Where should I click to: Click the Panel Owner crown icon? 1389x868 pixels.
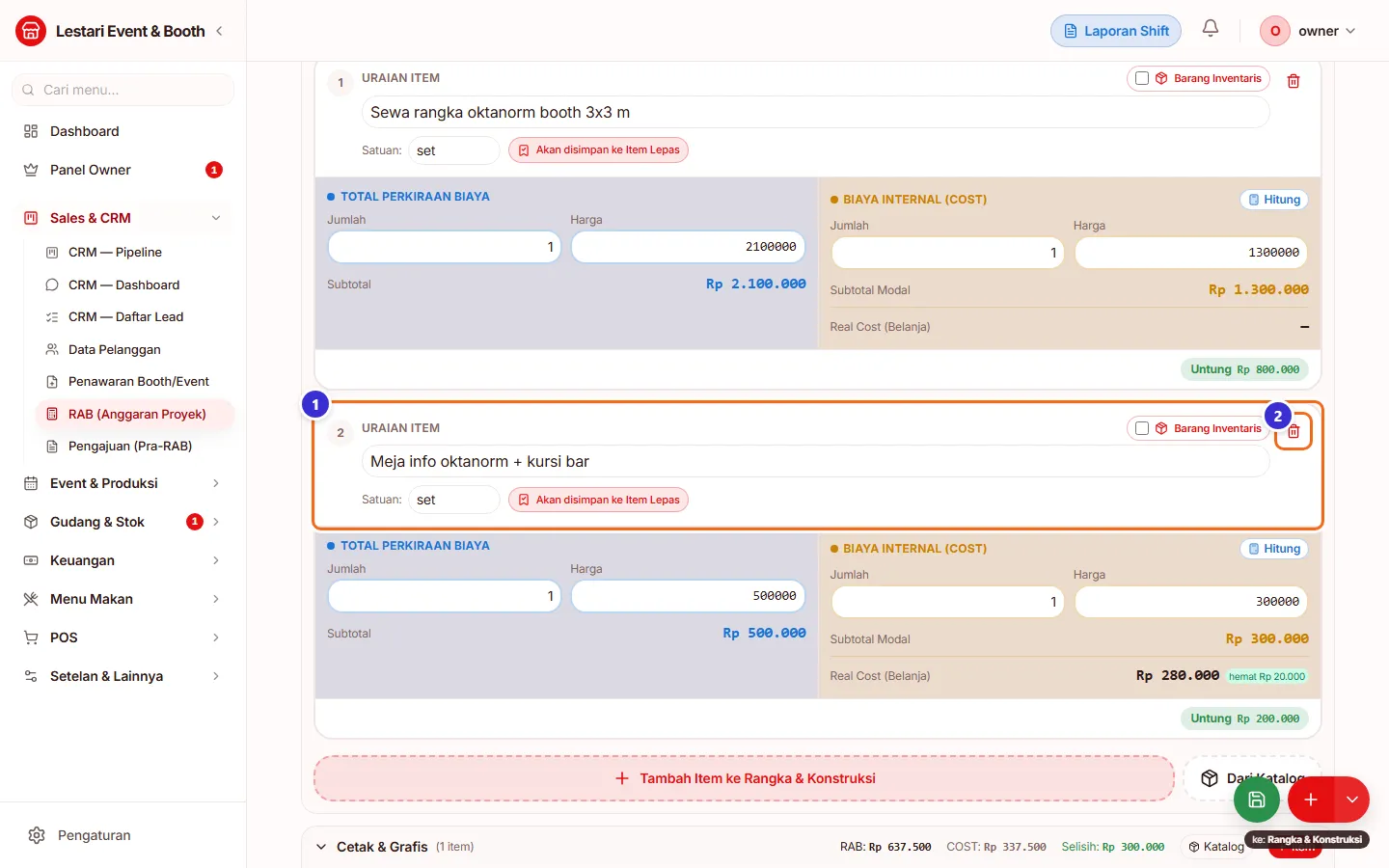pyautogui.click(x=31, y=170)
